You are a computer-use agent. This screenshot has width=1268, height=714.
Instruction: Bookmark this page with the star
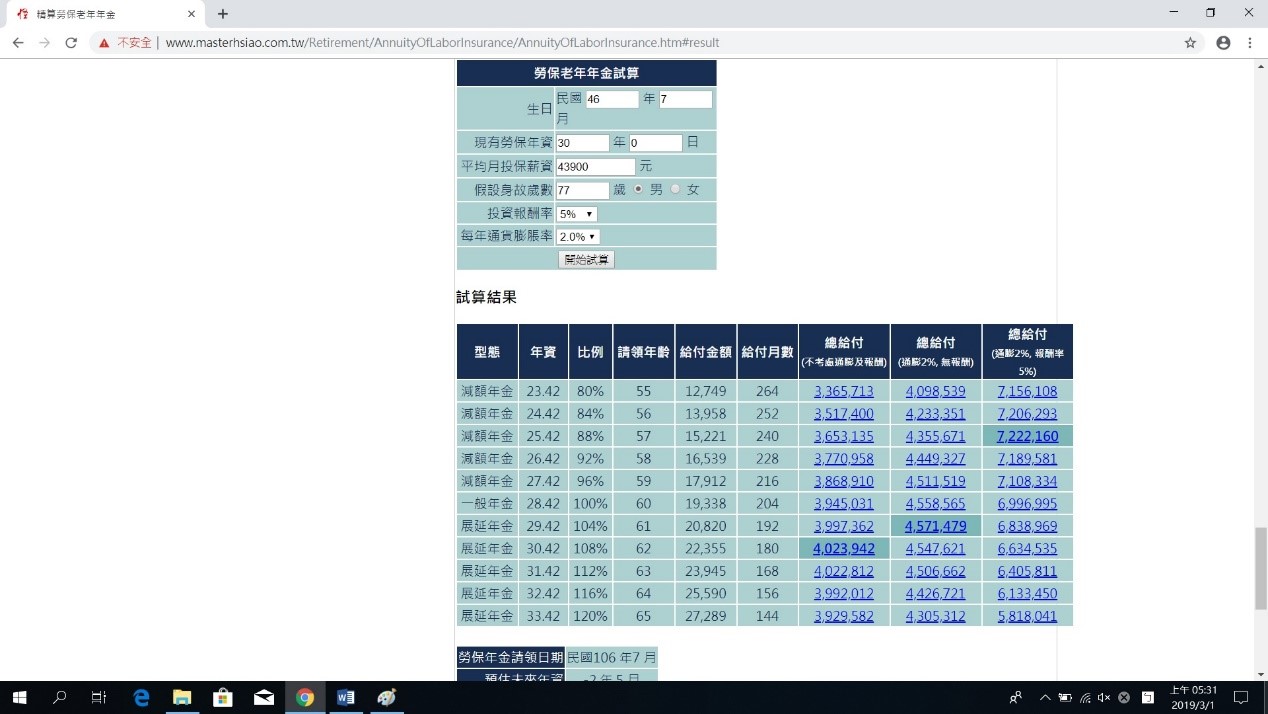click(x=1190, y=43)
